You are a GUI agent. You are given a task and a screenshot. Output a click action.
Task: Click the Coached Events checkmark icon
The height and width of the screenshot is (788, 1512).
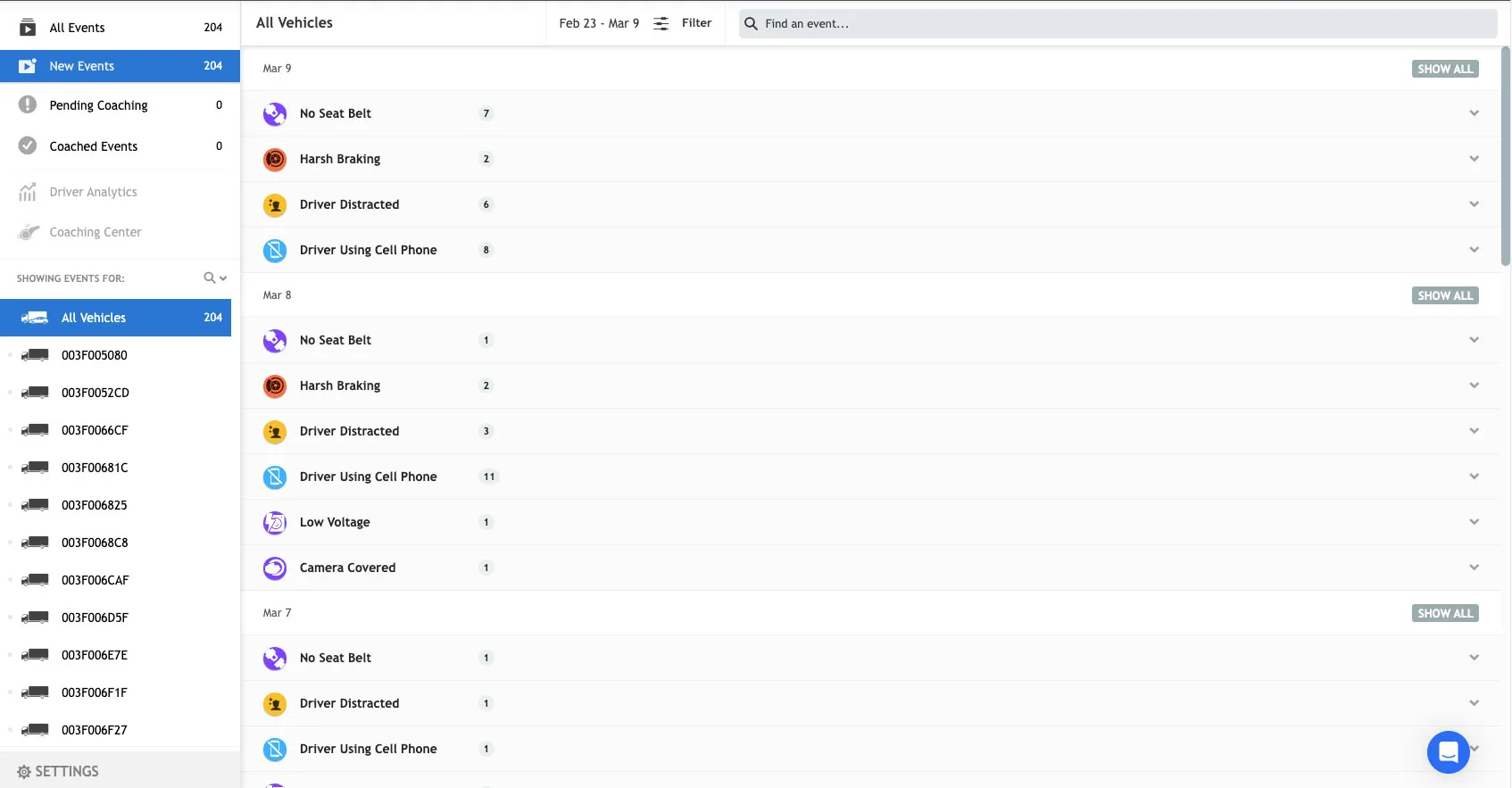tap(28, 145)
